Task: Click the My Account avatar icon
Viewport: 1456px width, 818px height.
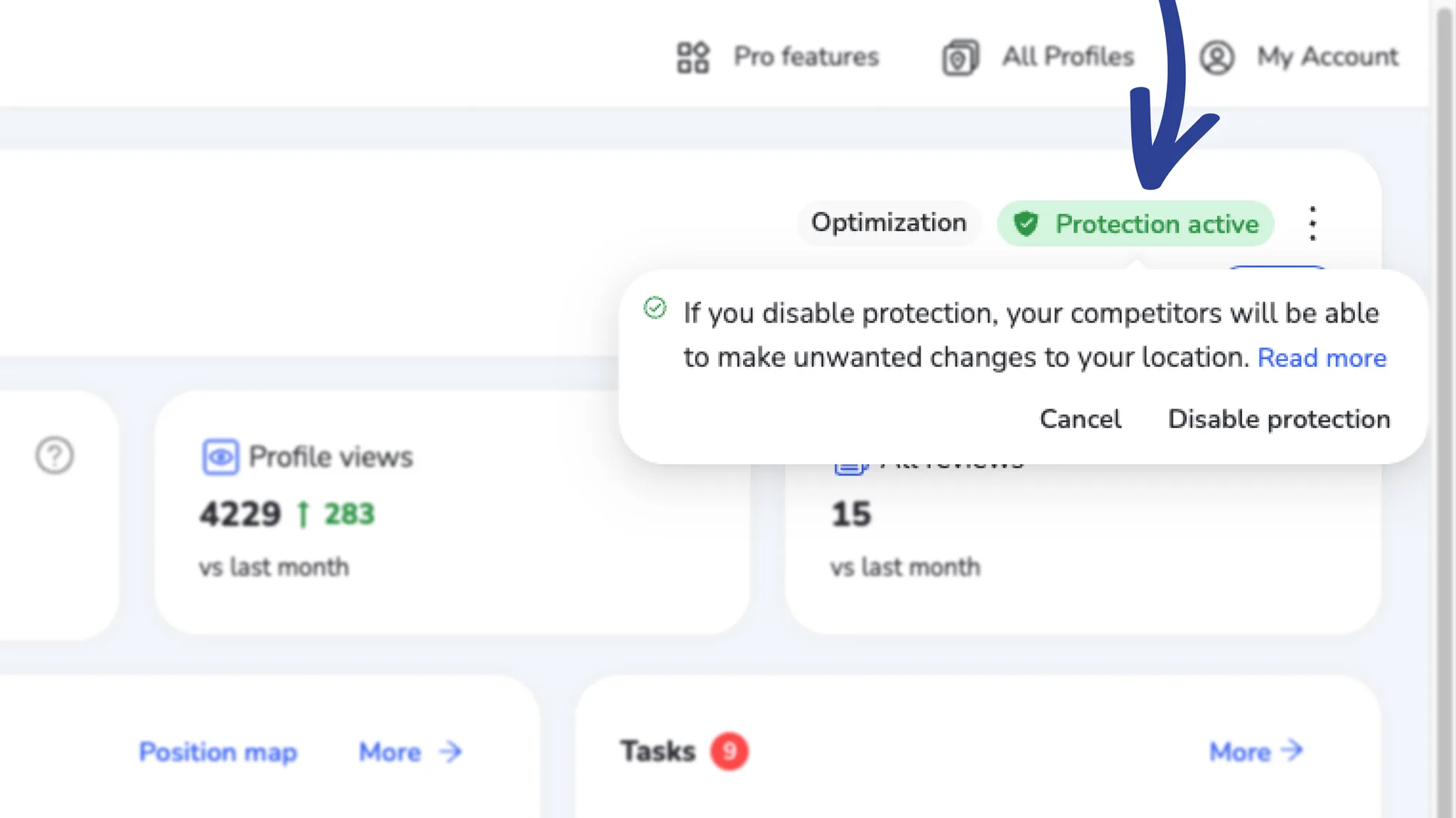Action: coord(1217,58)
